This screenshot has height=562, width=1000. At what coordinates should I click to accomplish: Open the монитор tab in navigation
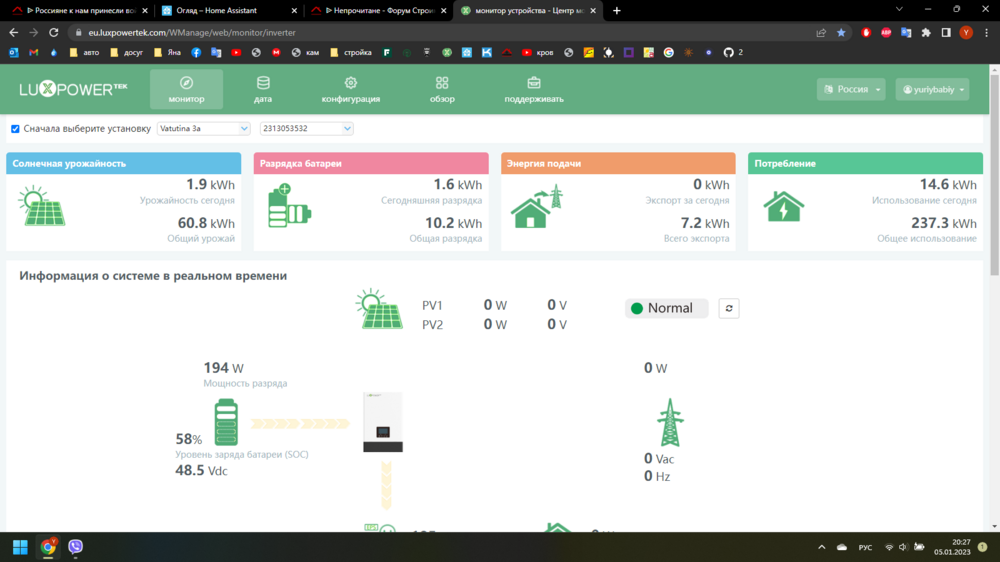[186, 89]
